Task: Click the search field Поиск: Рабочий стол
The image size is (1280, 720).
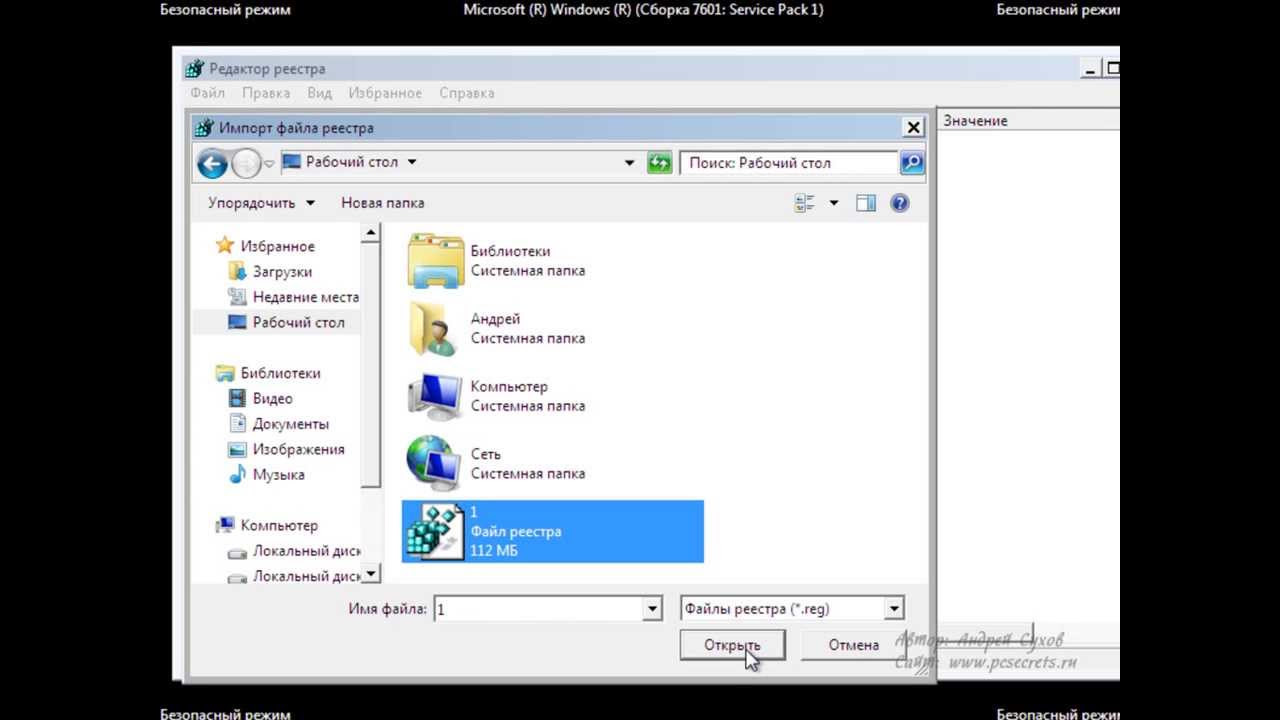Action: [789, 163]
